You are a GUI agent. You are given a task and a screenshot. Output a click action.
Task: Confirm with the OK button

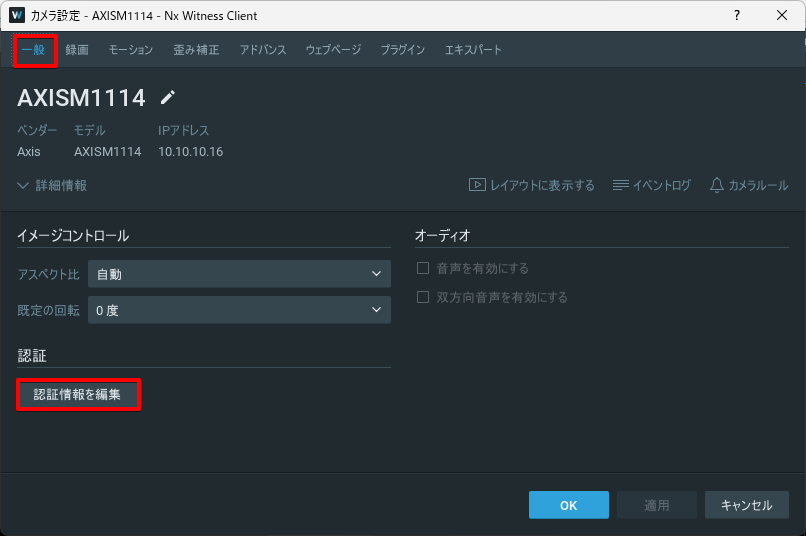click(x=569, y=505)
